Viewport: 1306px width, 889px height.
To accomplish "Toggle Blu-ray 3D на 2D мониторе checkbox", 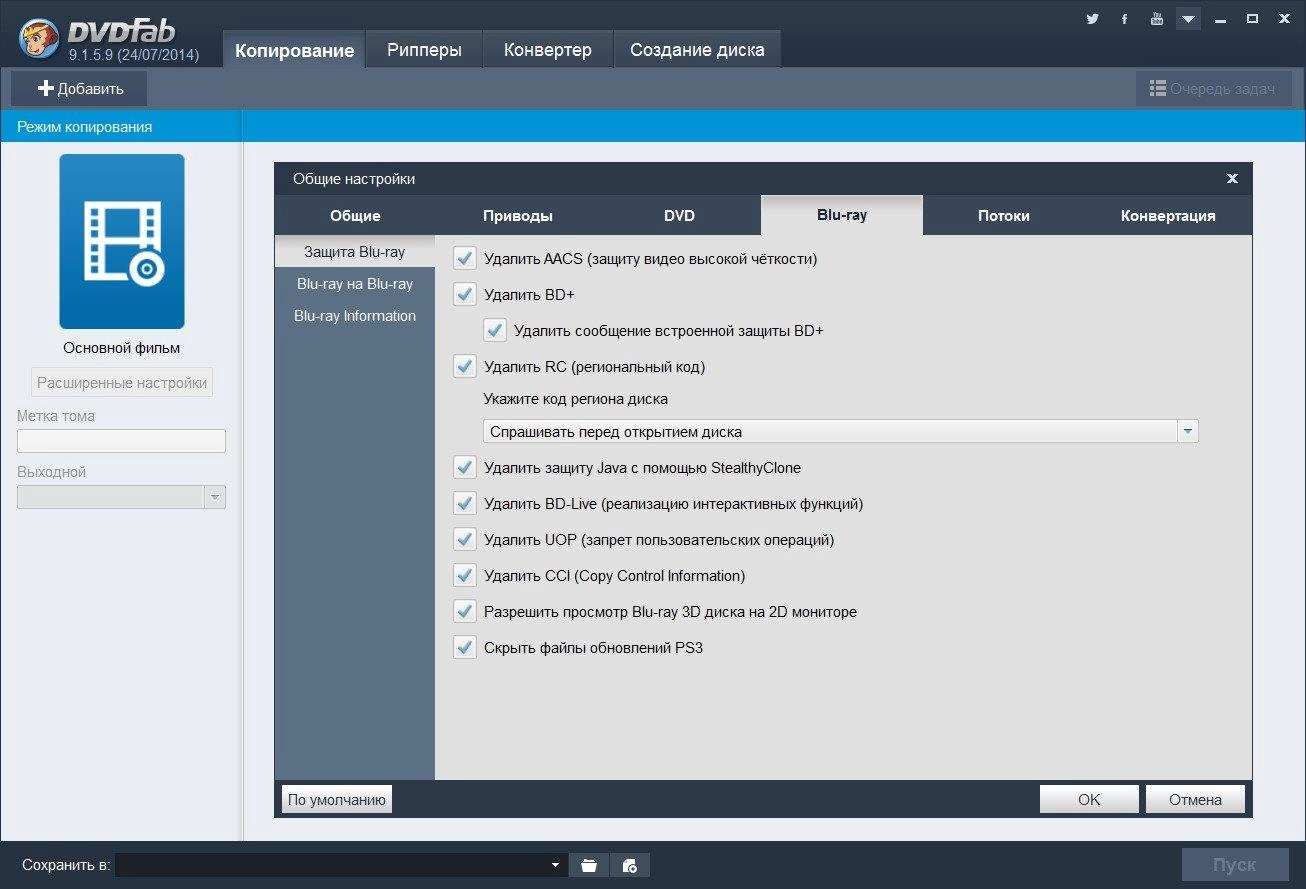I will pos(464,612).
